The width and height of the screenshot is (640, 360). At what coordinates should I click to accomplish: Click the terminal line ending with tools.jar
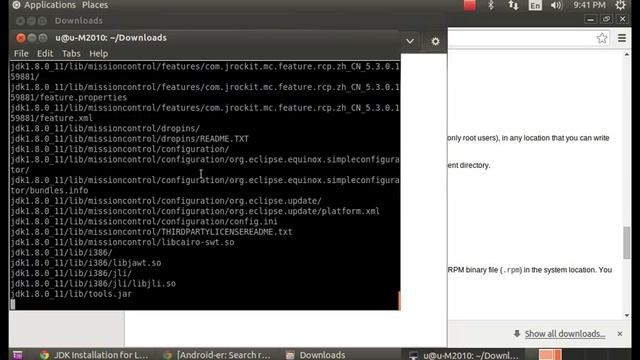coord(71,293)
